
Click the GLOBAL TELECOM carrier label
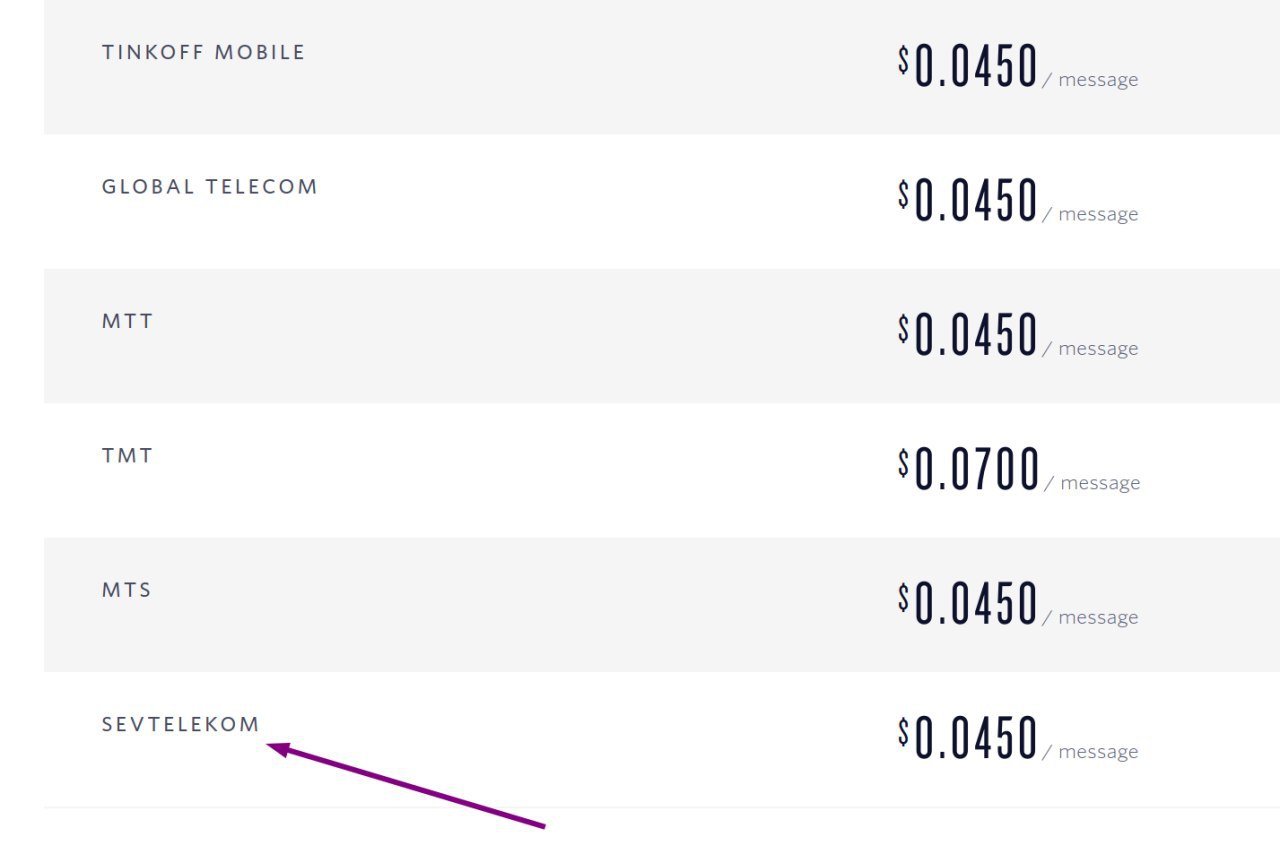click(210, 187)
